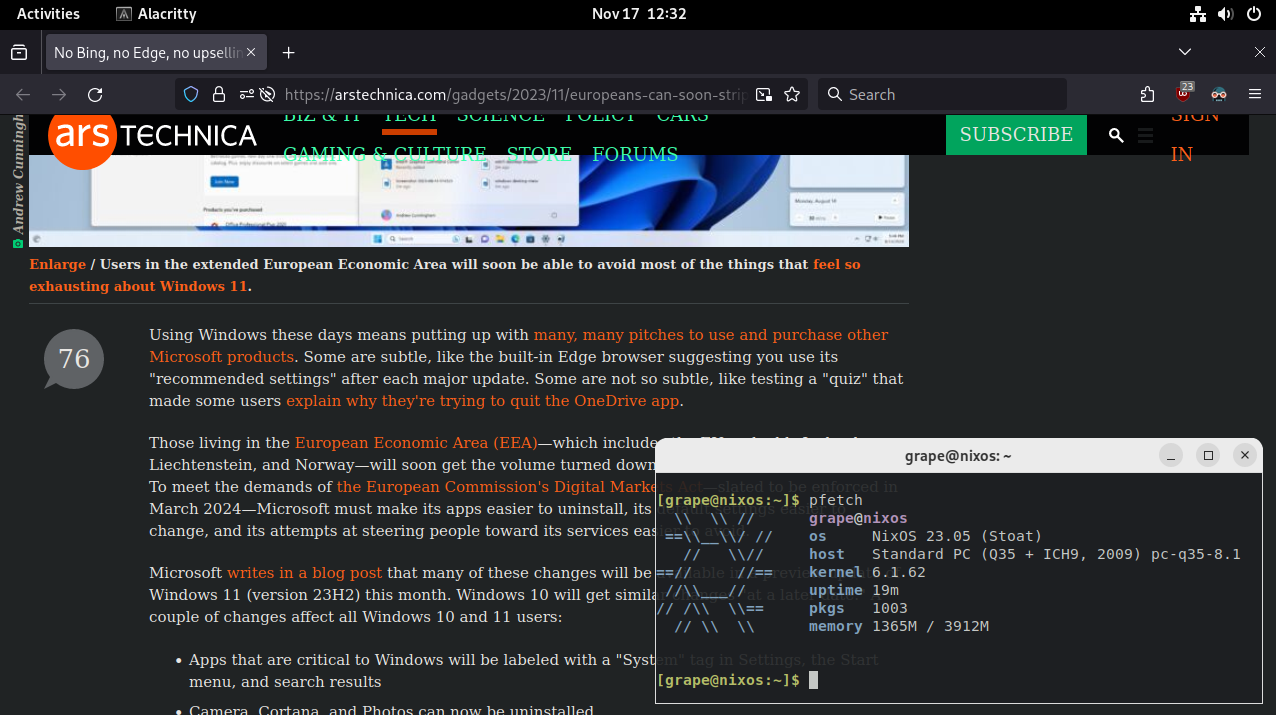Click the URL address field
The image size is (1276, 715).
pyautogui.click(x=514, y=94)
